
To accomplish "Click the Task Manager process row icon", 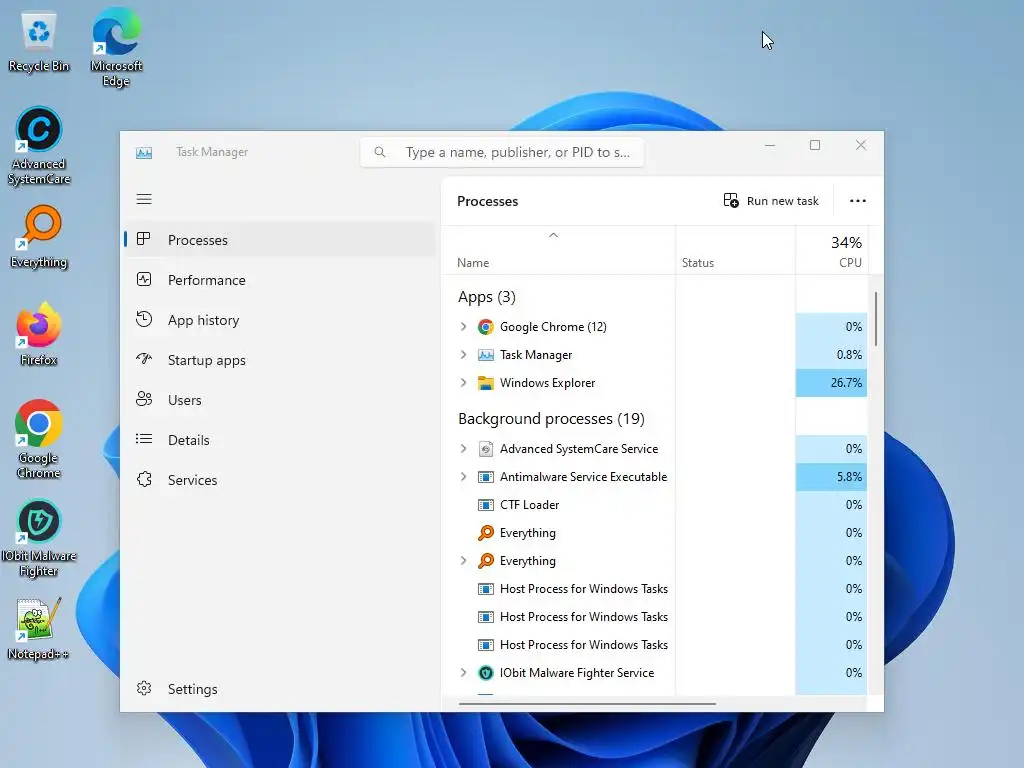I will pos(485,355).
